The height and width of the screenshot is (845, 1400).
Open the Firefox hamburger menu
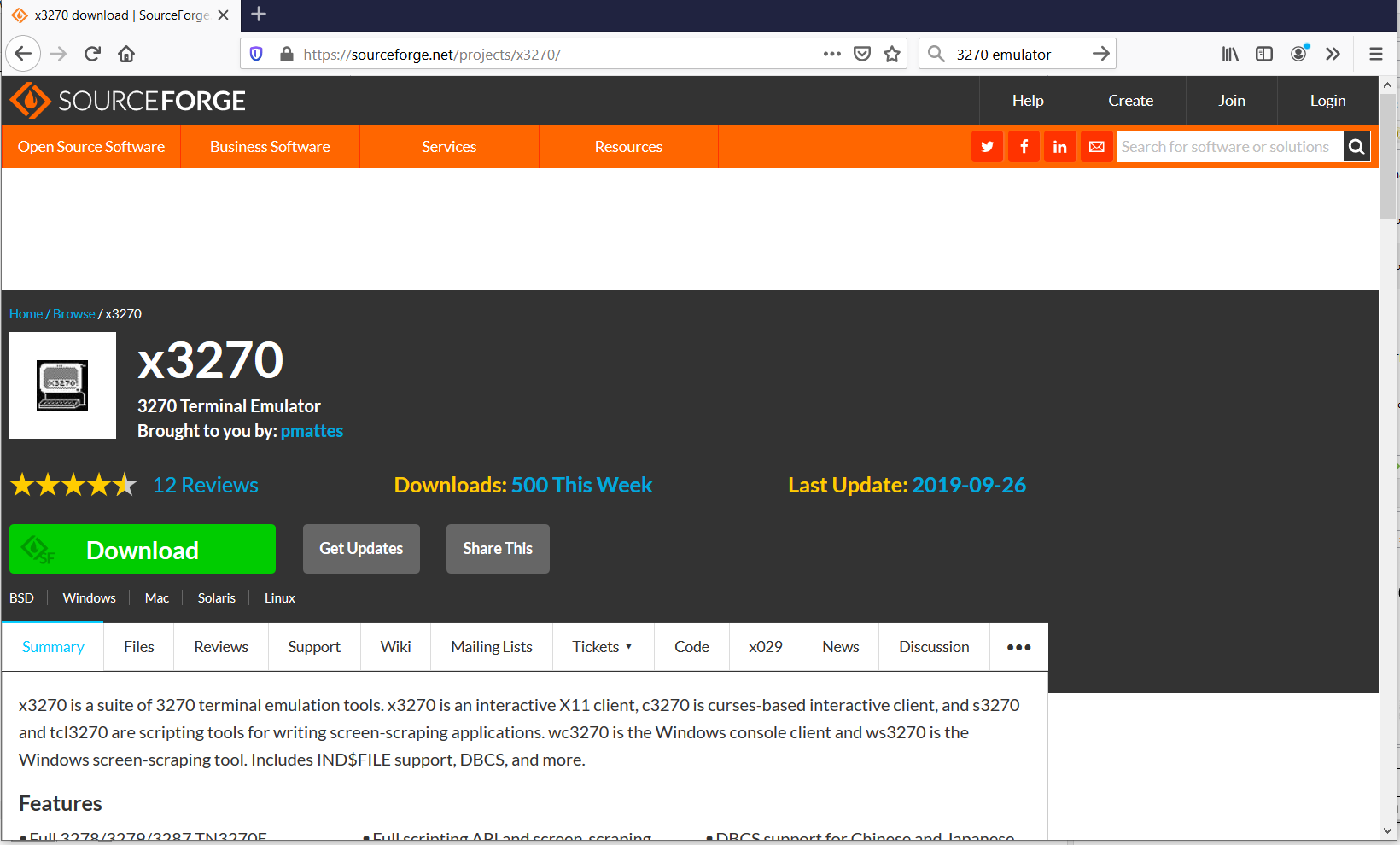[1376, 54]
